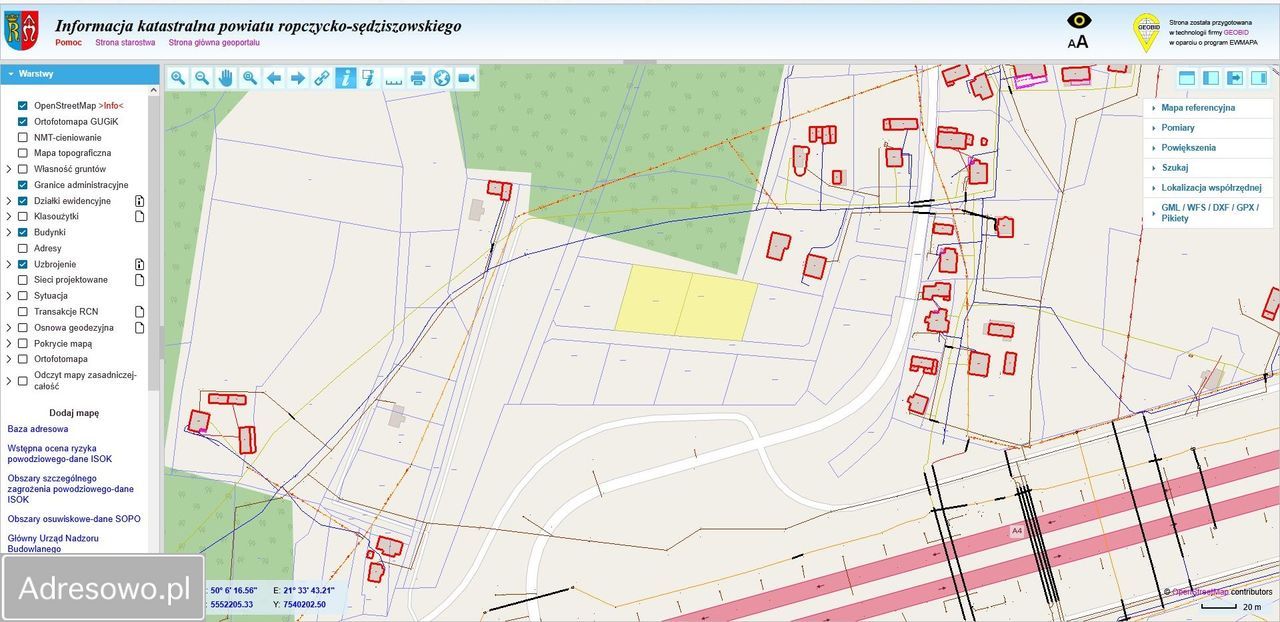
Task: Uncheck the OpenStreetMap layer
Action: 23,105
